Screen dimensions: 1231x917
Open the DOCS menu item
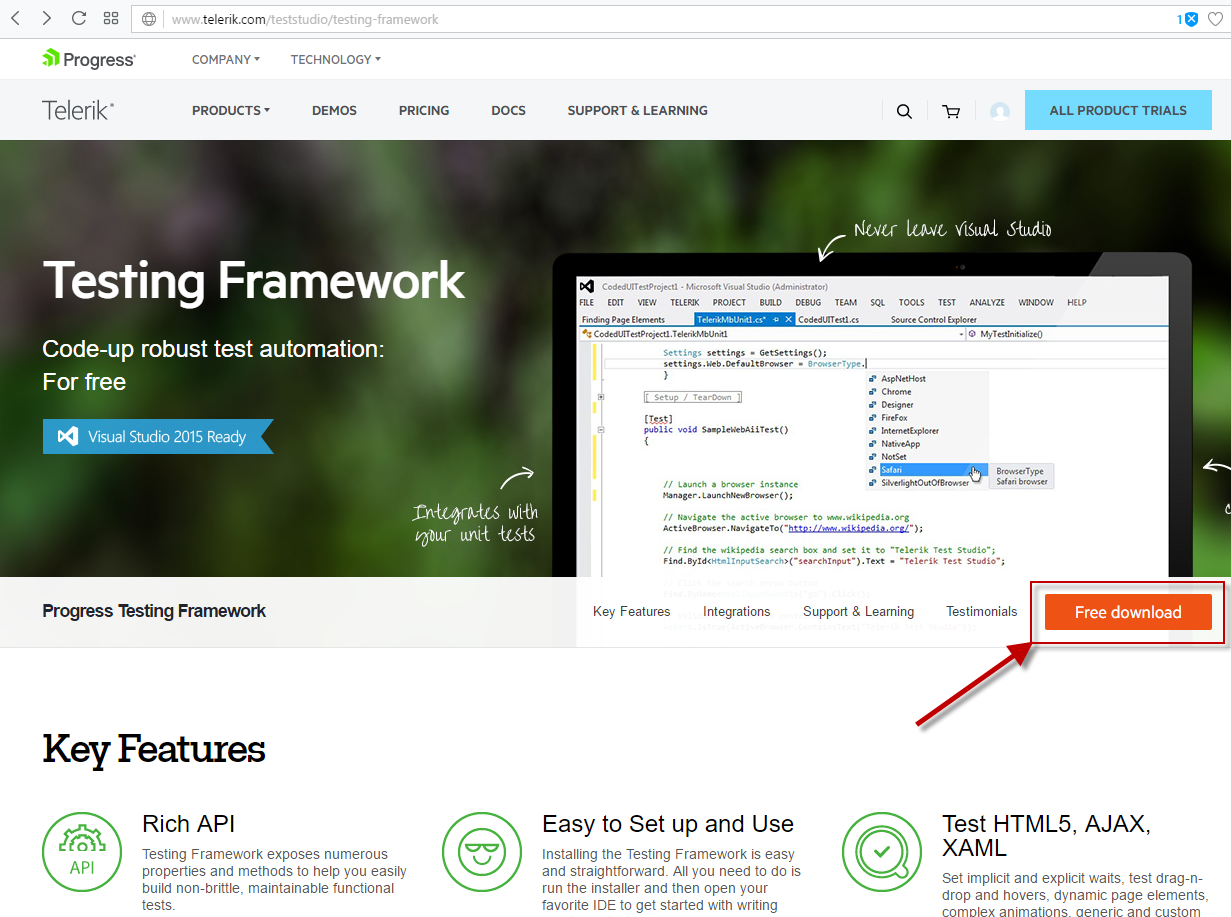coord(508,111)
